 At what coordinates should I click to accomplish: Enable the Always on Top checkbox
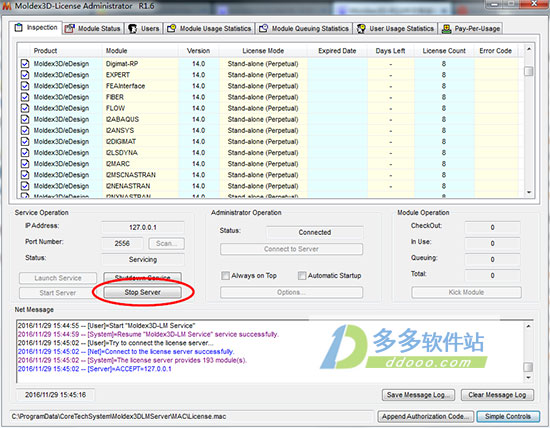coord(225,275)
